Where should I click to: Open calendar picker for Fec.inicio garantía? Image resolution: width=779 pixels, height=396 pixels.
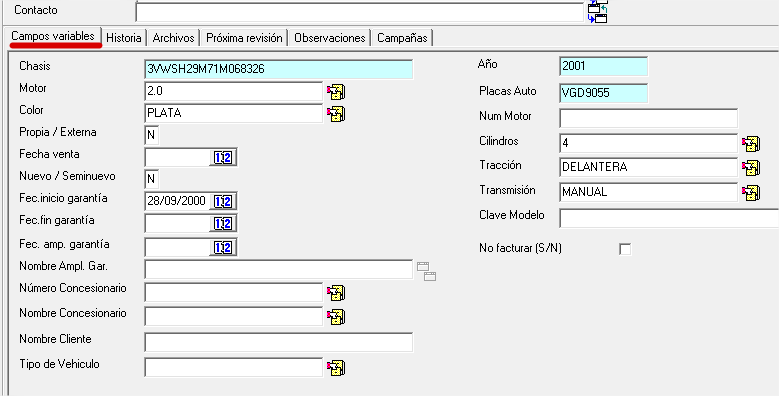pyautogui.click(x=223, y=201)
